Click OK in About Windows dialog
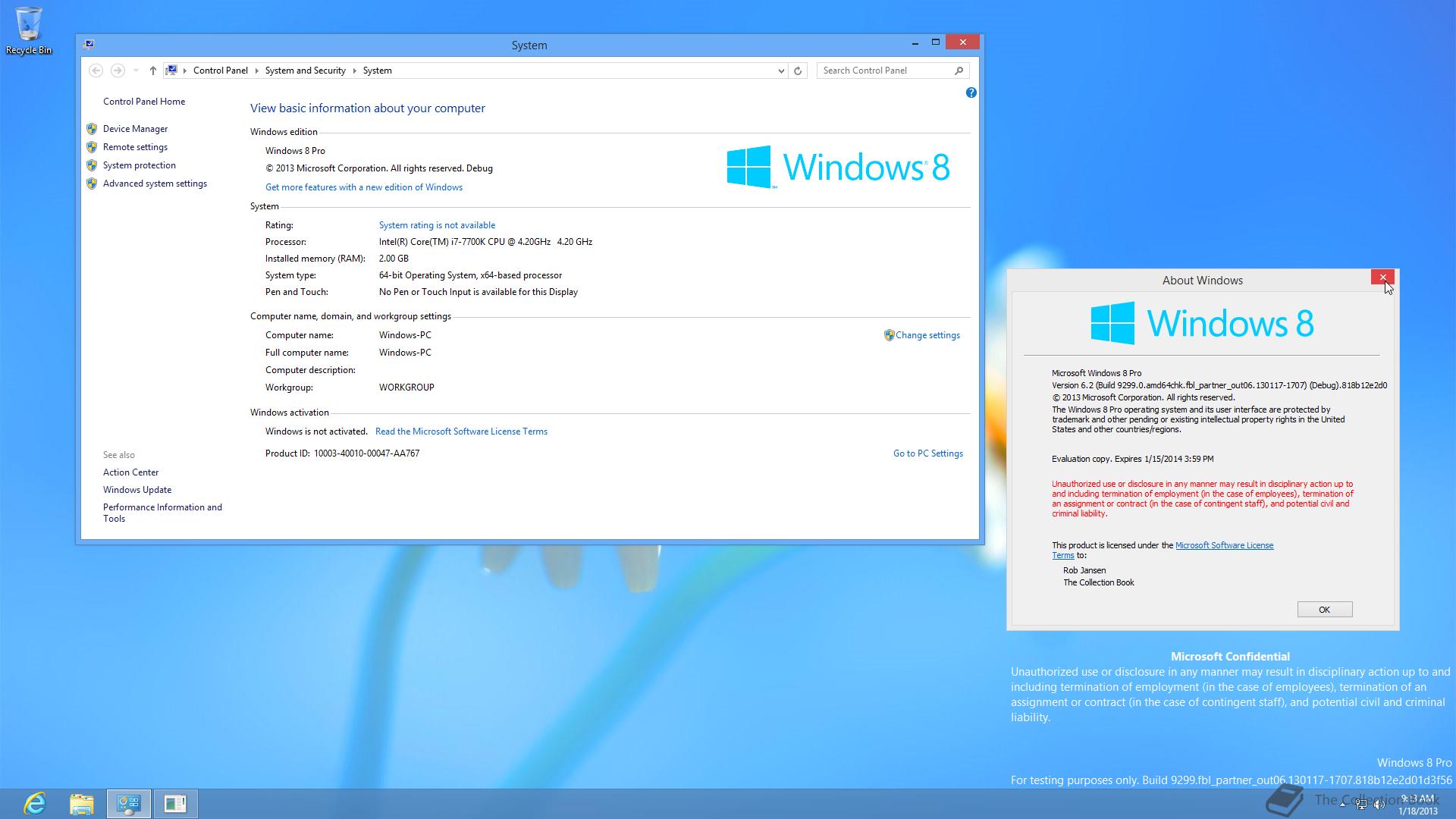 [x=1324, y=610]
